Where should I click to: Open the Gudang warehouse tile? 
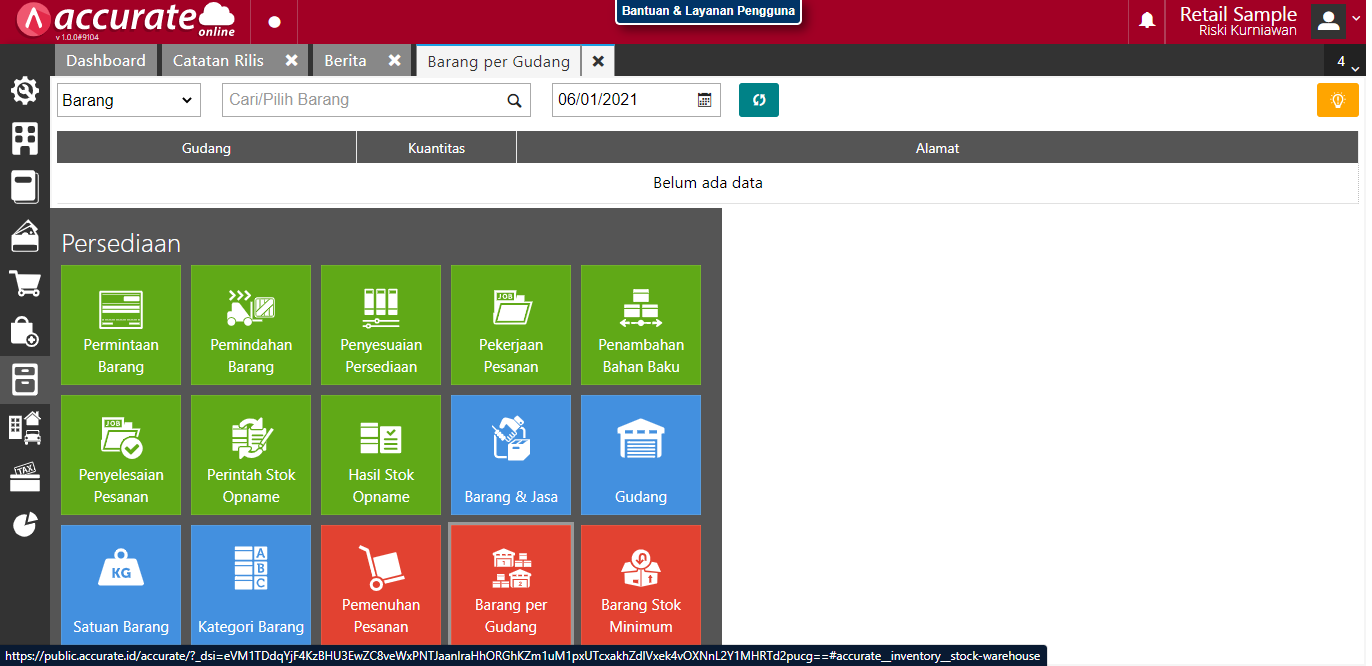(641, 455)
